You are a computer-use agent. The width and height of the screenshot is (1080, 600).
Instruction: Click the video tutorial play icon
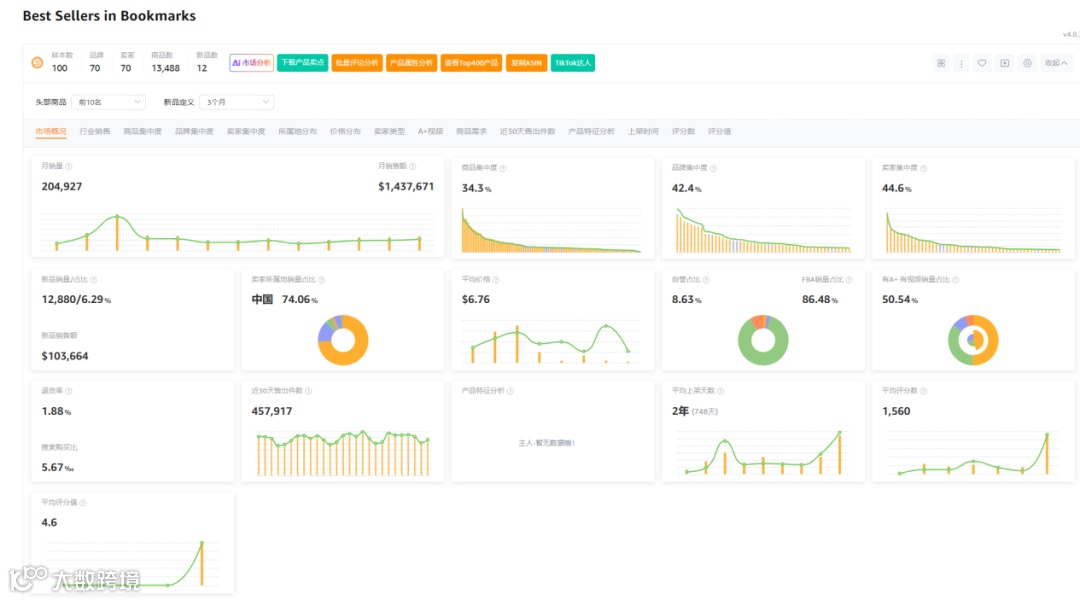[1005, 63]
